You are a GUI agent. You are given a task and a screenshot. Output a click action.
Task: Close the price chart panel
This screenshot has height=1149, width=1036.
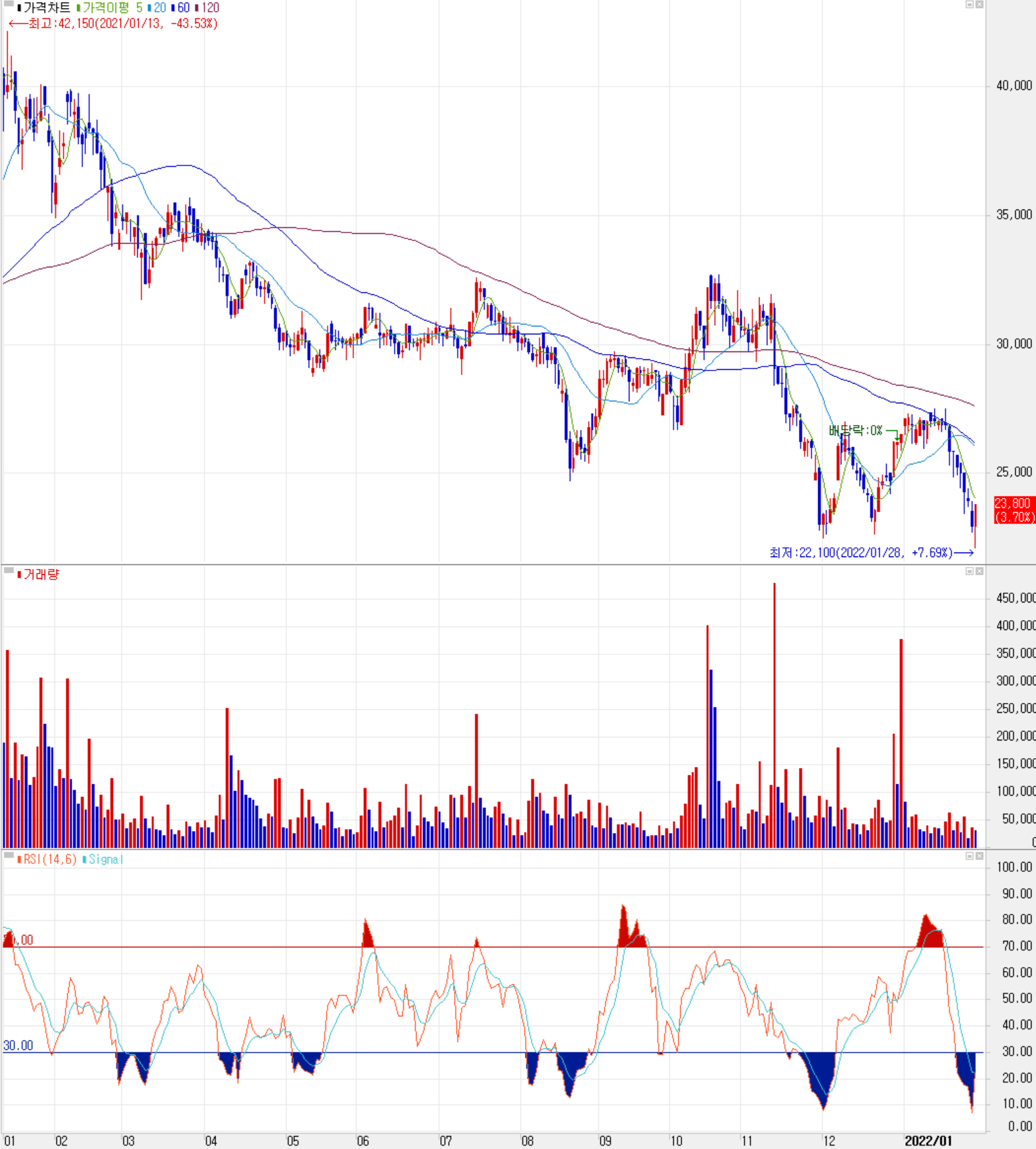click(979, 5)
